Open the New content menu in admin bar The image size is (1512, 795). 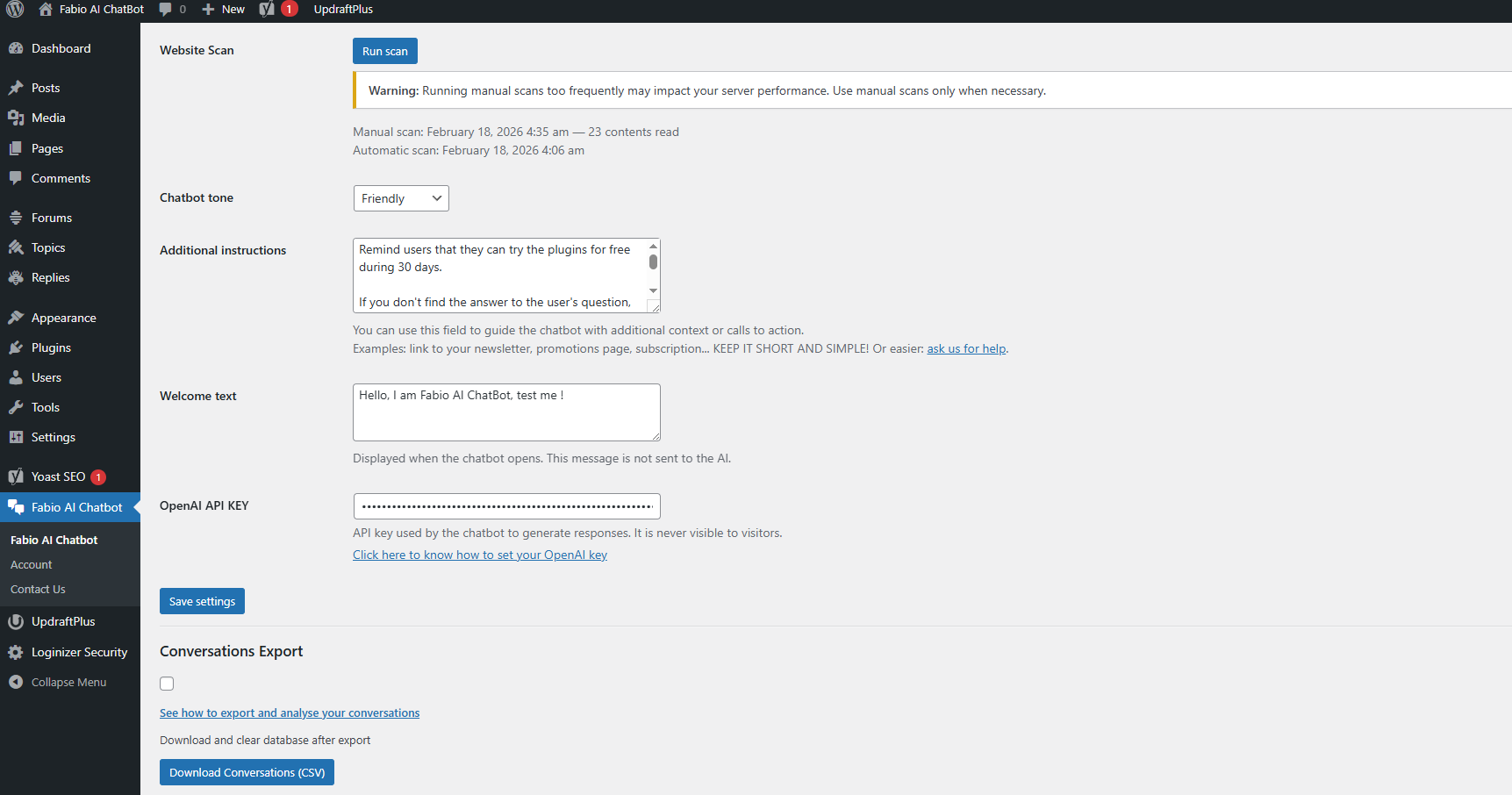[222, 10]
